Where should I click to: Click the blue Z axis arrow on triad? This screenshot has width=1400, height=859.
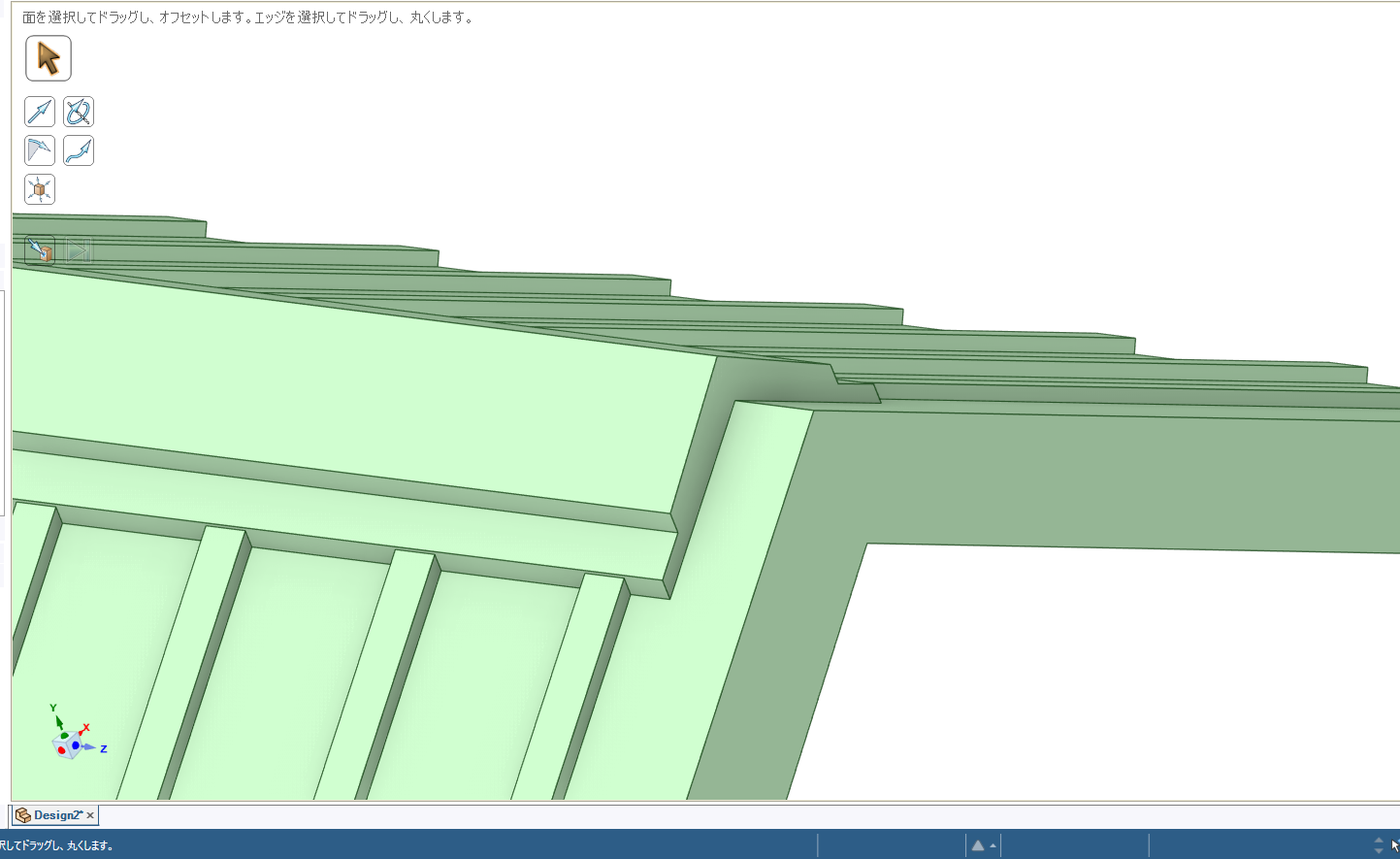point(91,747)
